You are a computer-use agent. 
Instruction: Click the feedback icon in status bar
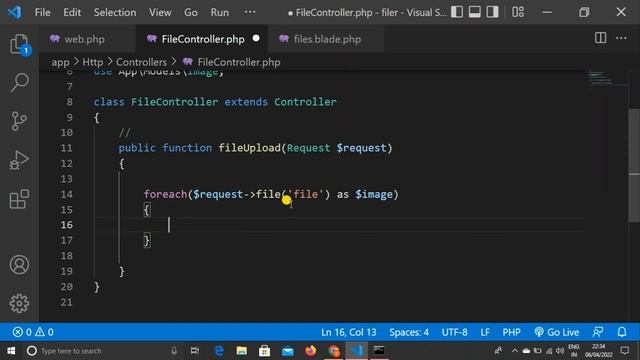598,332
